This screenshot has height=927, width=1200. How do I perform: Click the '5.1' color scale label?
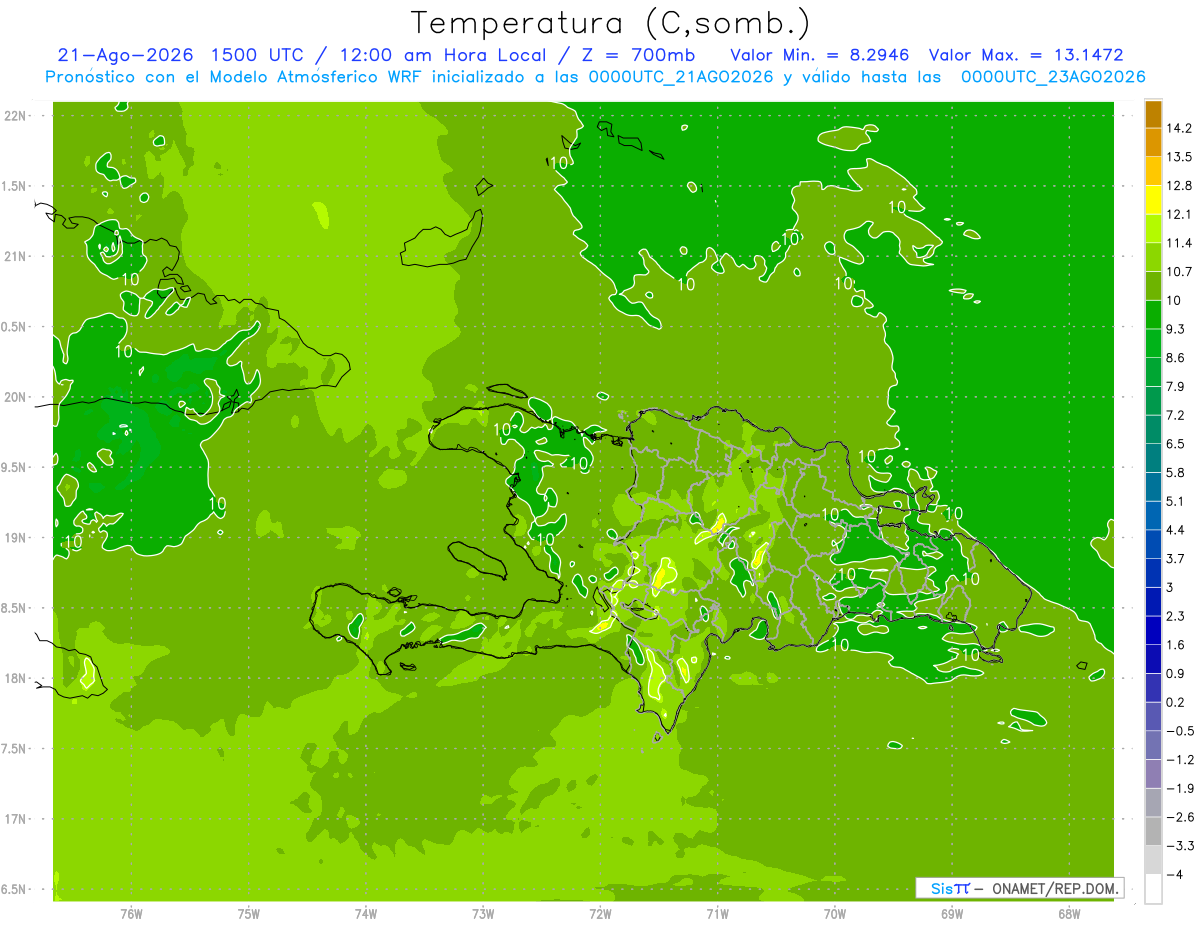(x=1176, y=501)
